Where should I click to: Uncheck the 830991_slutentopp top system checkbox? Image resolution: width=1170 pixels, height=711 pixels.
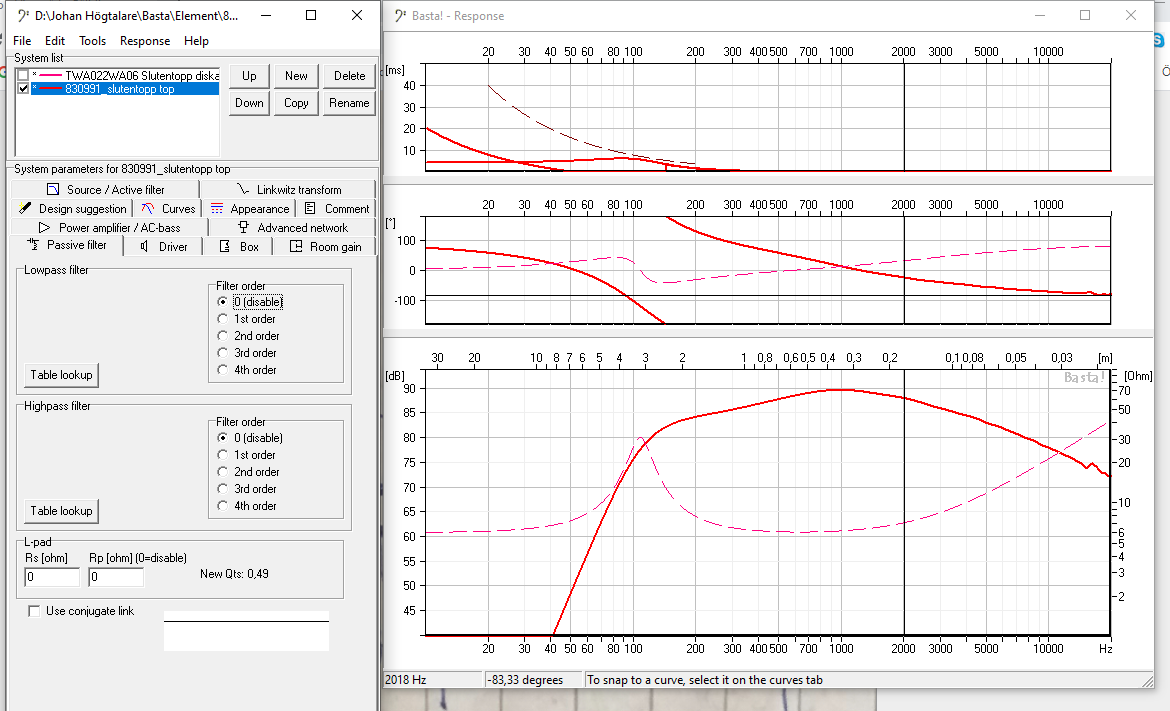[23, 89]
